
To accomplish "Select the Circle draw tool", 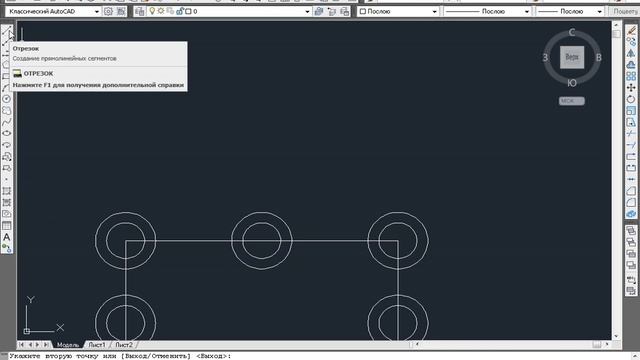I will pyautogui.click(x=7, y=99).
